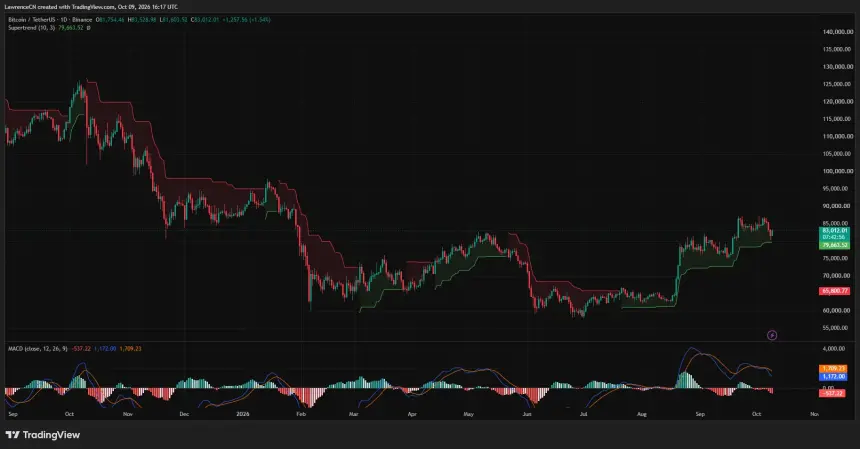This screenshot has height=449, width=860.
Task: Select the MACD (close, 12, 26, 9) legend
Action: tap(38, 349)
